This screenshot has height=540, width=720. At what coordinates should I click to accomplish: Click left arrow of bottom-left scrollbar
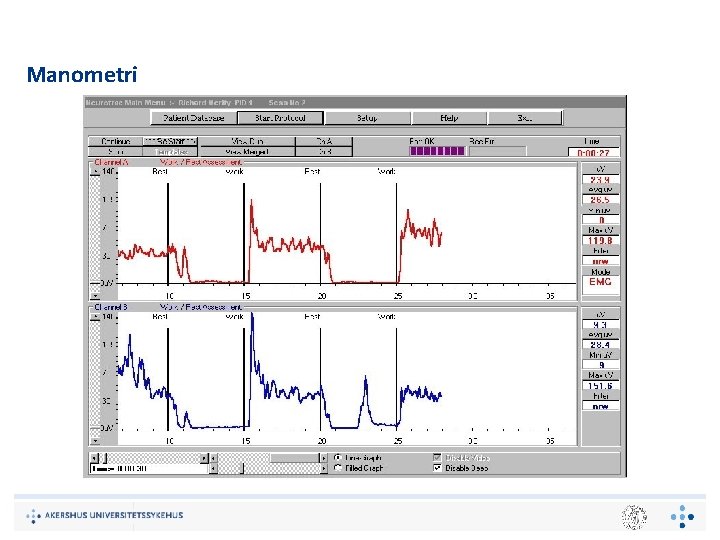pos(94,458)
